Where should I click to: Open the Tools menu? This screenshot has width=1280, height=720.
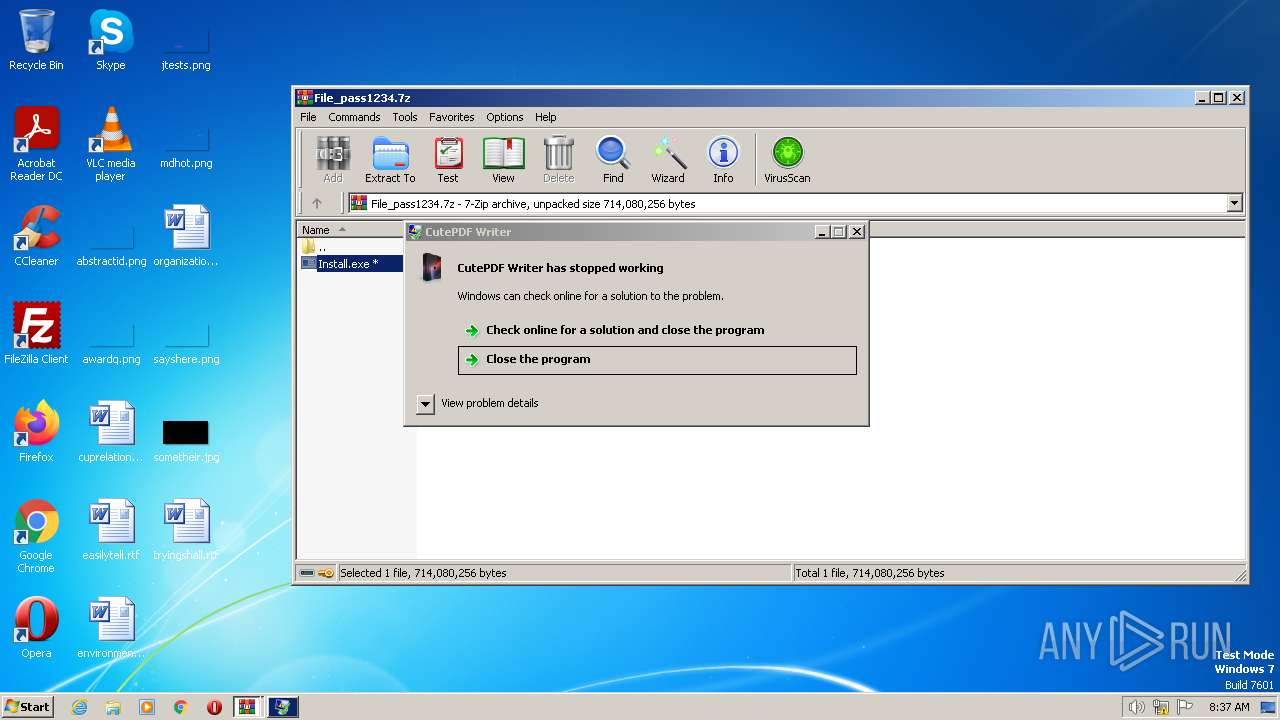click(405, 117)
